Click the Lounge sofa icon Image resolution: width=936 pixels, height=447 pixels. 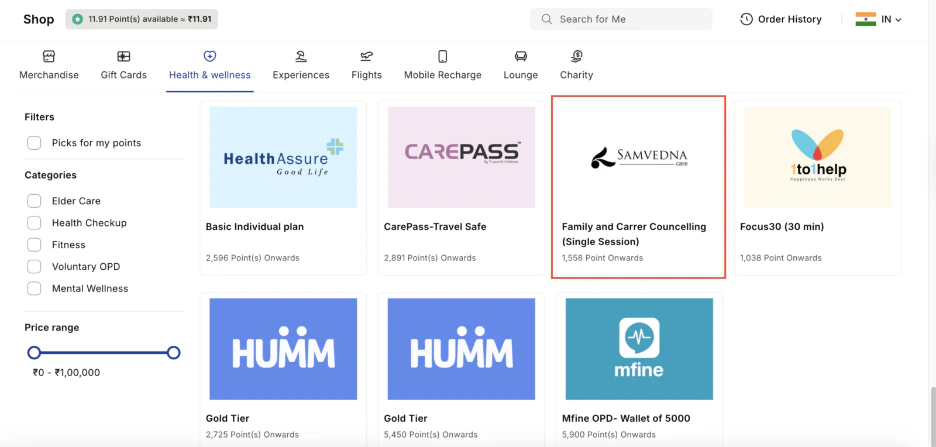(521, 56)
